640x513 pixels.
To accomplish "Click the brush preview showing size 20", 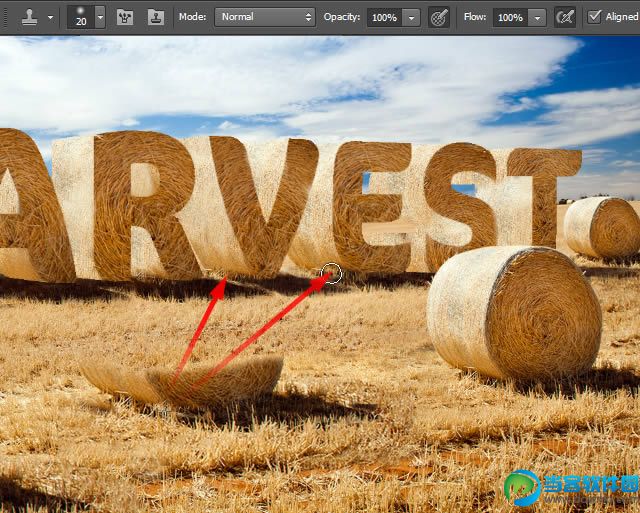I will point(81,17).
